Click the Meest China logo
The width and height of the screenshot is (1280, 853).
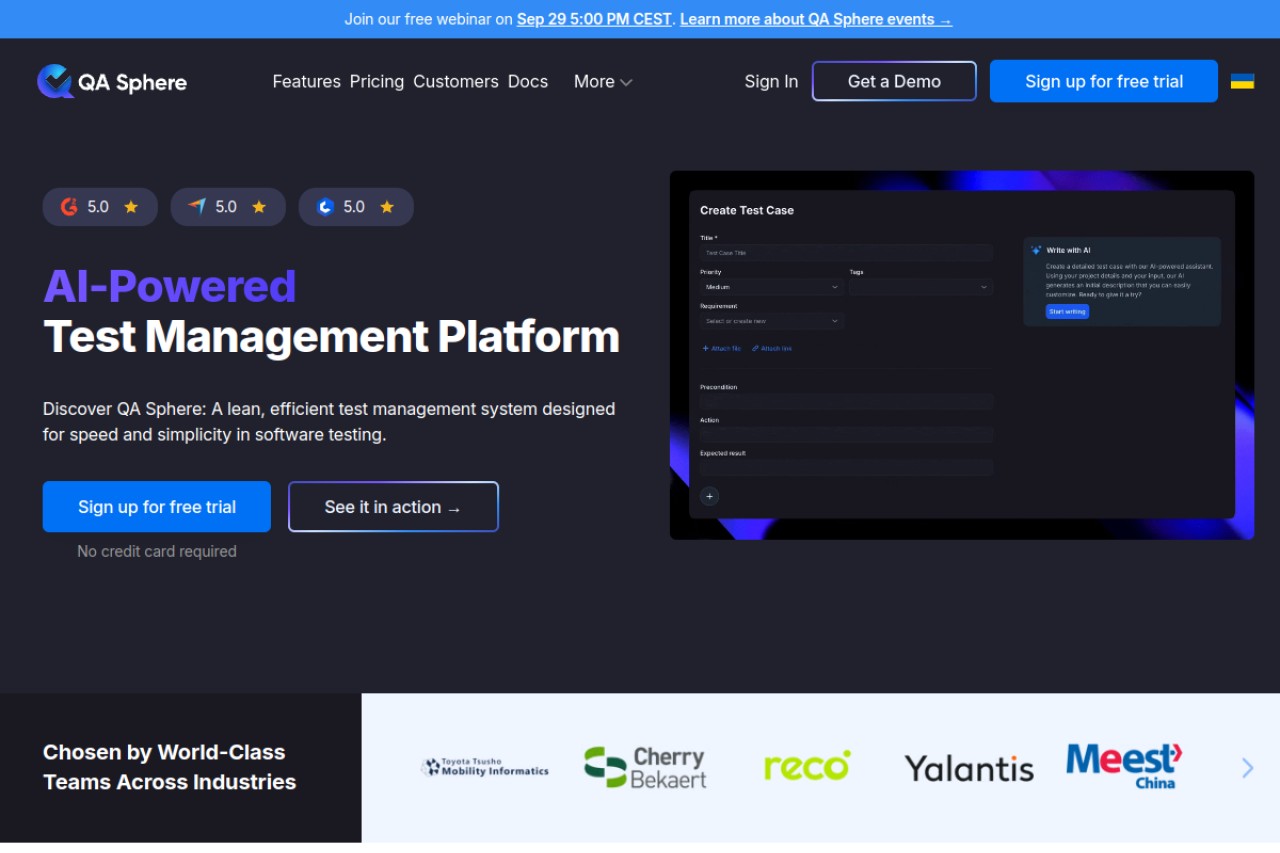coord(1124,766)
